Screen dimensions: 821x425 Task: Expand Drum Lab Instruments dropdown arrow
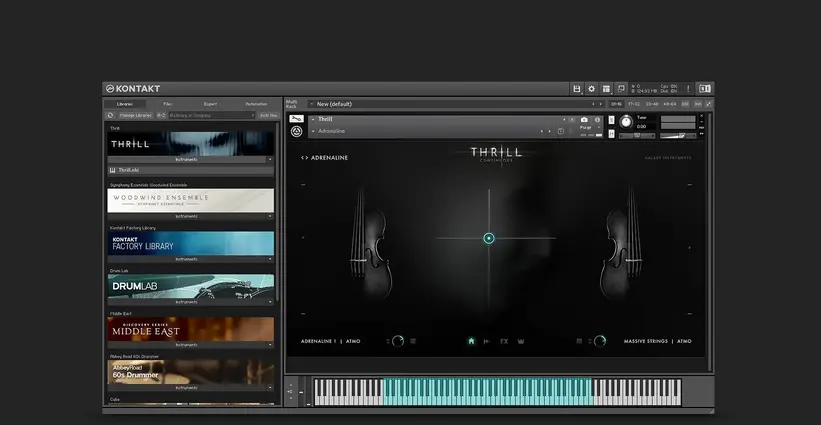(270, 302)
